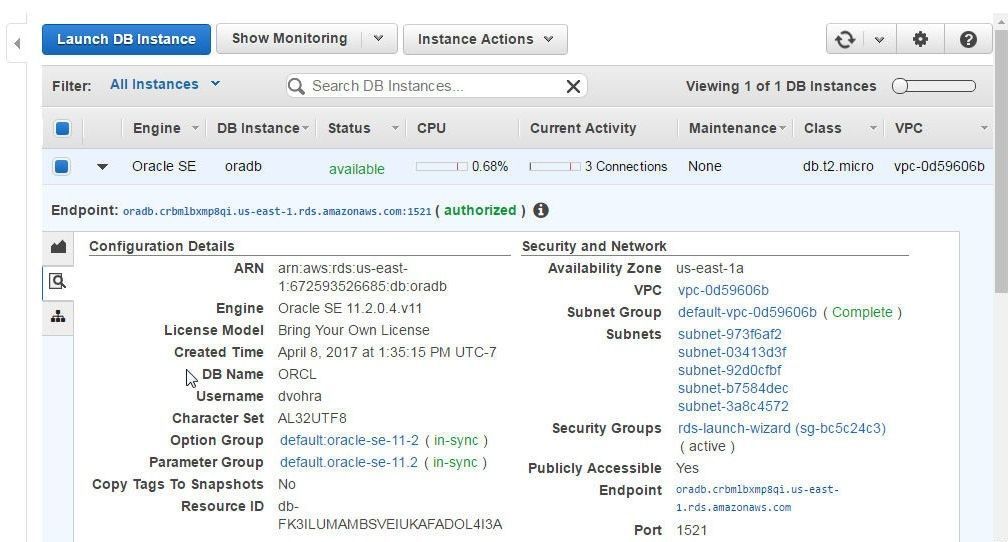Click the info icon next to authorized
This screenshot has height=542, width=1008.
click(541, 210)
